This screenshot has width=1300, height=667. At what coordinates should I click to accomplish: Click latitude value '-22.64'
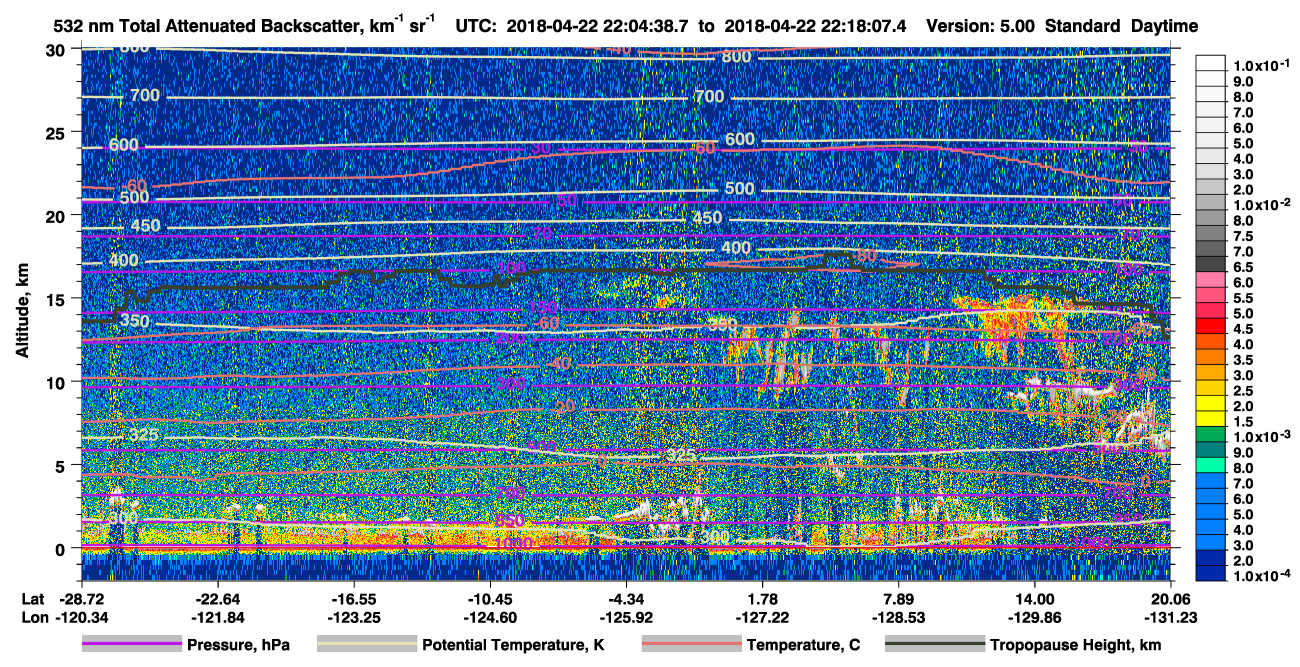[216, 598]
